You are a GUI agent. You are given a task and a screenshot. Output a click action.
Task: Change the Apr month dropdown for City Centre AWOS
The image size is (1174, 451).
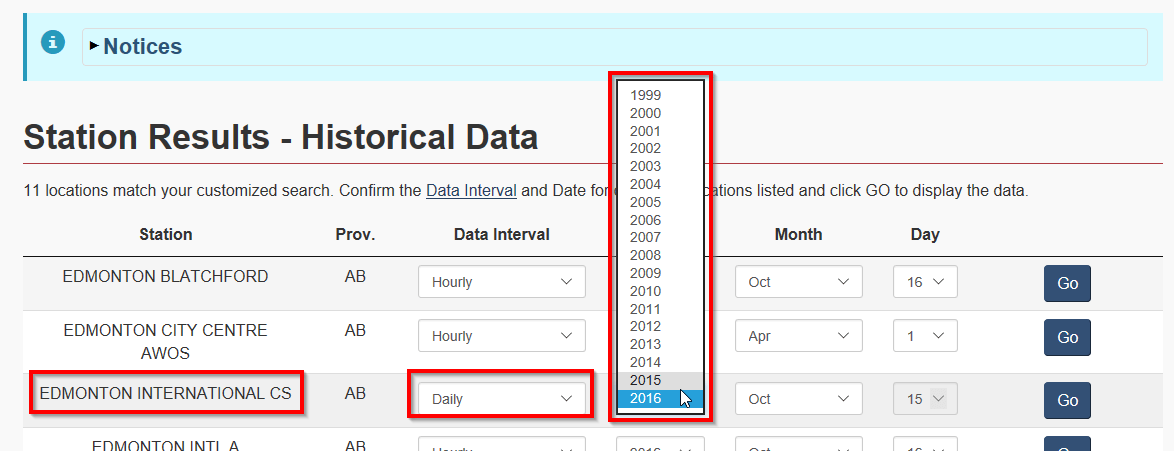point(798,336)
